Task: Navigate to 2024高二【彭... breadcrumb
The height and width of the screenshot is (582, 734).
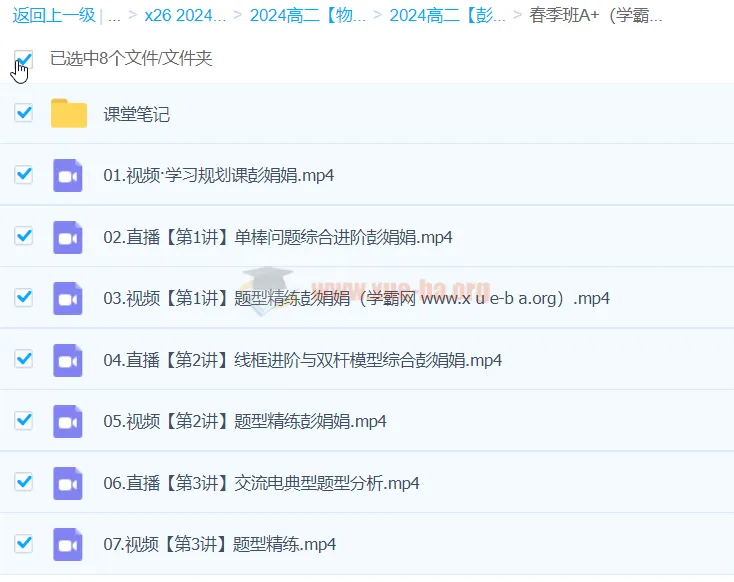Action: coord(447,16)
